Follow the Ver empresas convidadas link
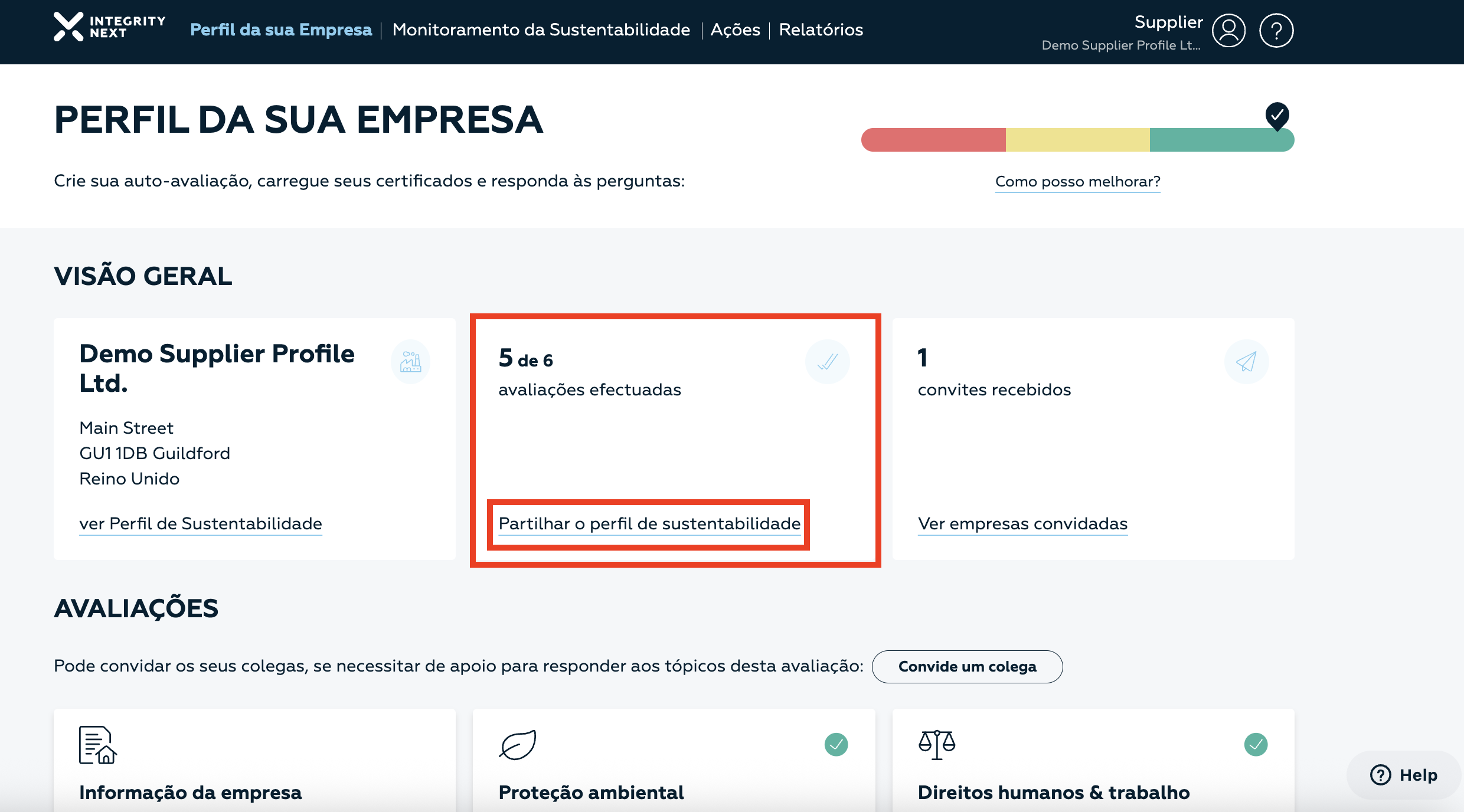Image resolution: width=1464 pixels, height=812 pixels. (x=1022, y=524)
